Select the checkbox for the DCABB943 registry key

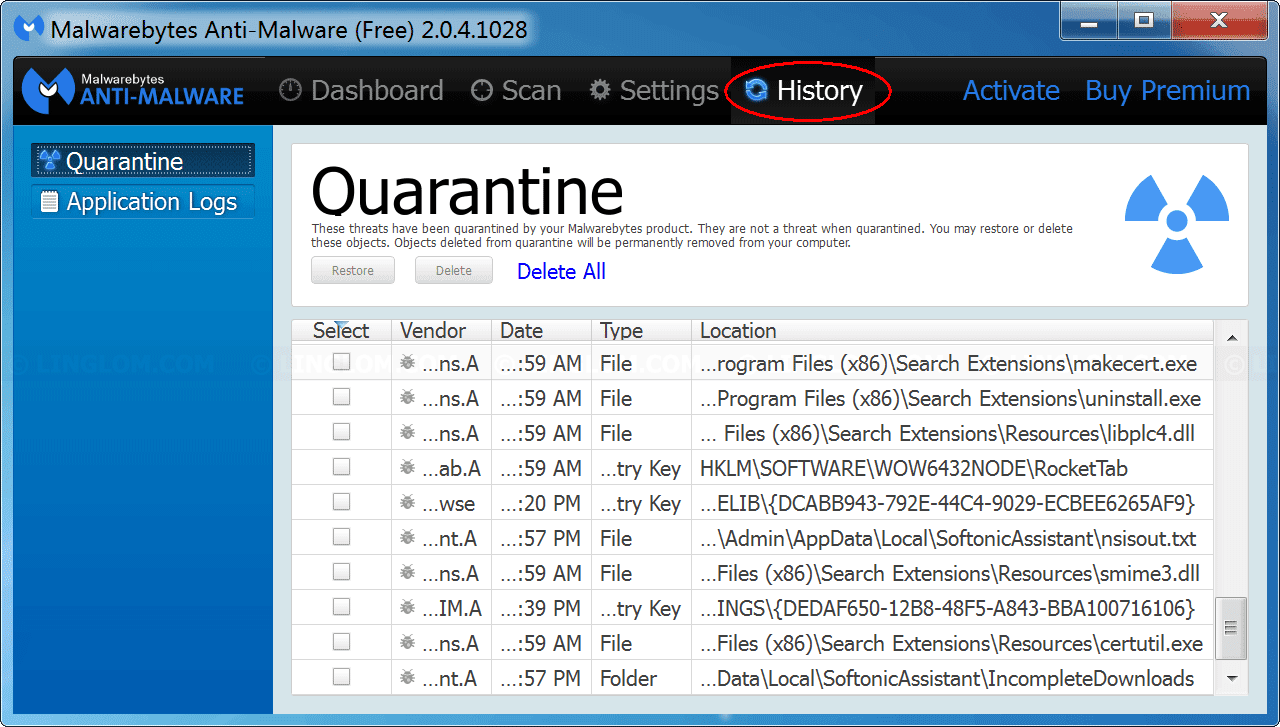(x=341, y=502)
